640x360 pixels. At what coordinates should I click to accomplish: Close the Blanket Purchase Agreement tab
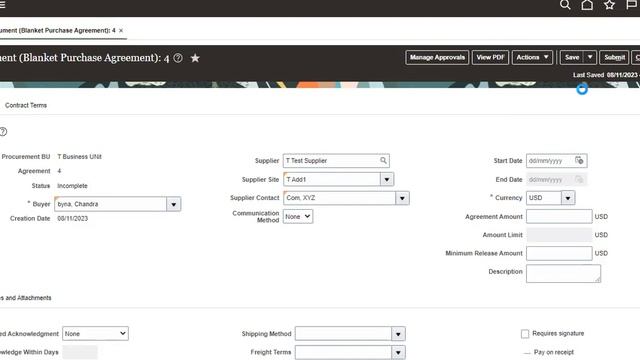(x=121, y=31)
